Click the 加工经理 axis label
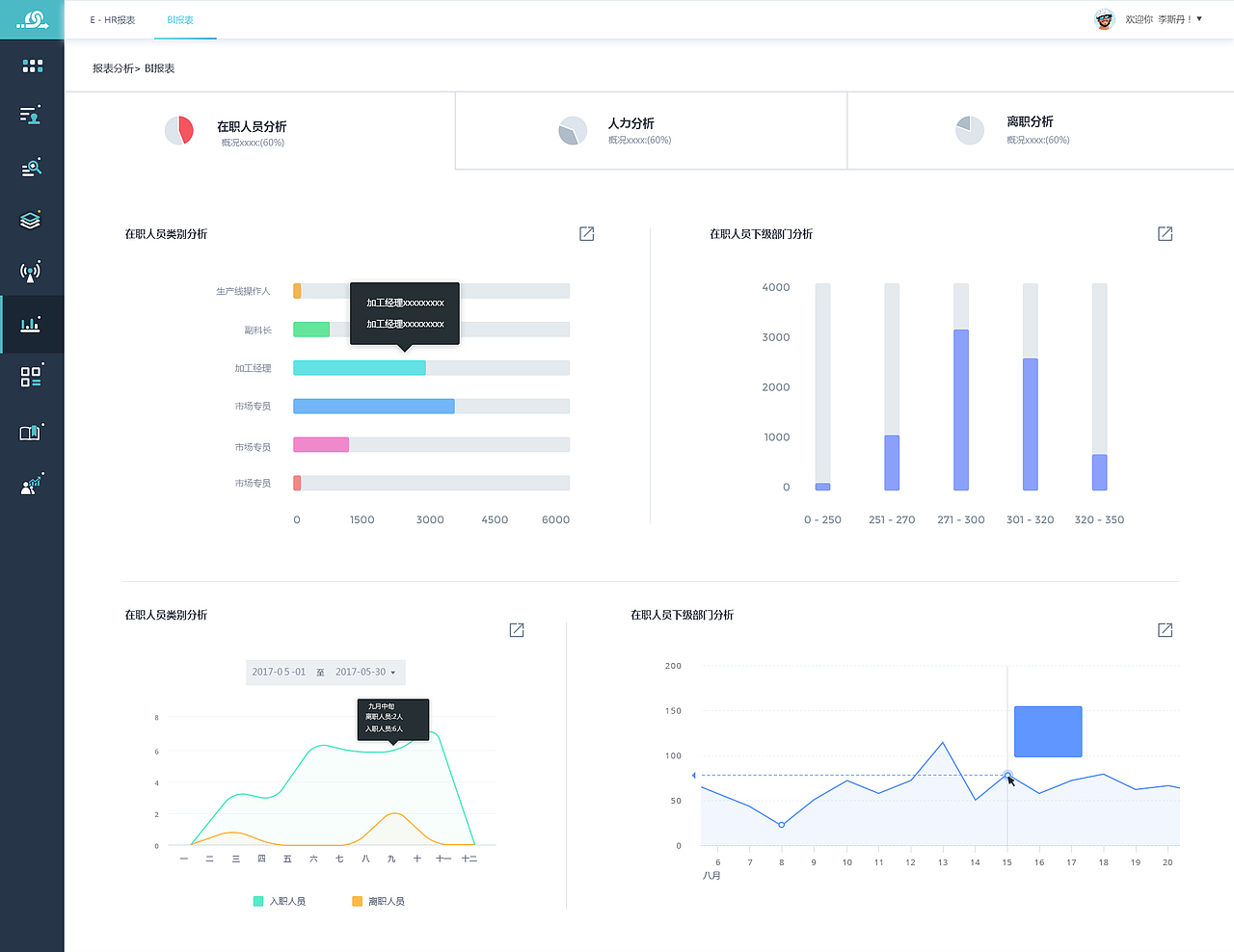This screenshot has width=1234, height=952. [253, 368]
